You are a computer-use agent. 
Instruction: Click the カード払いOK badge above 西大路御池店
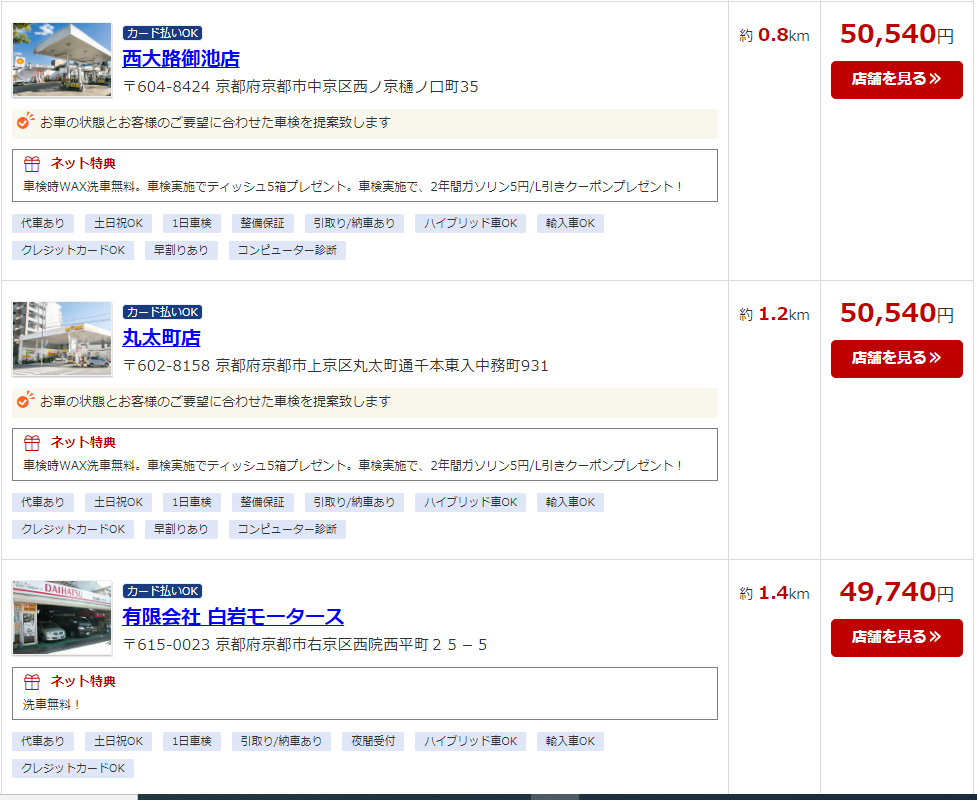pyautogui.click(x=162, y=33)
